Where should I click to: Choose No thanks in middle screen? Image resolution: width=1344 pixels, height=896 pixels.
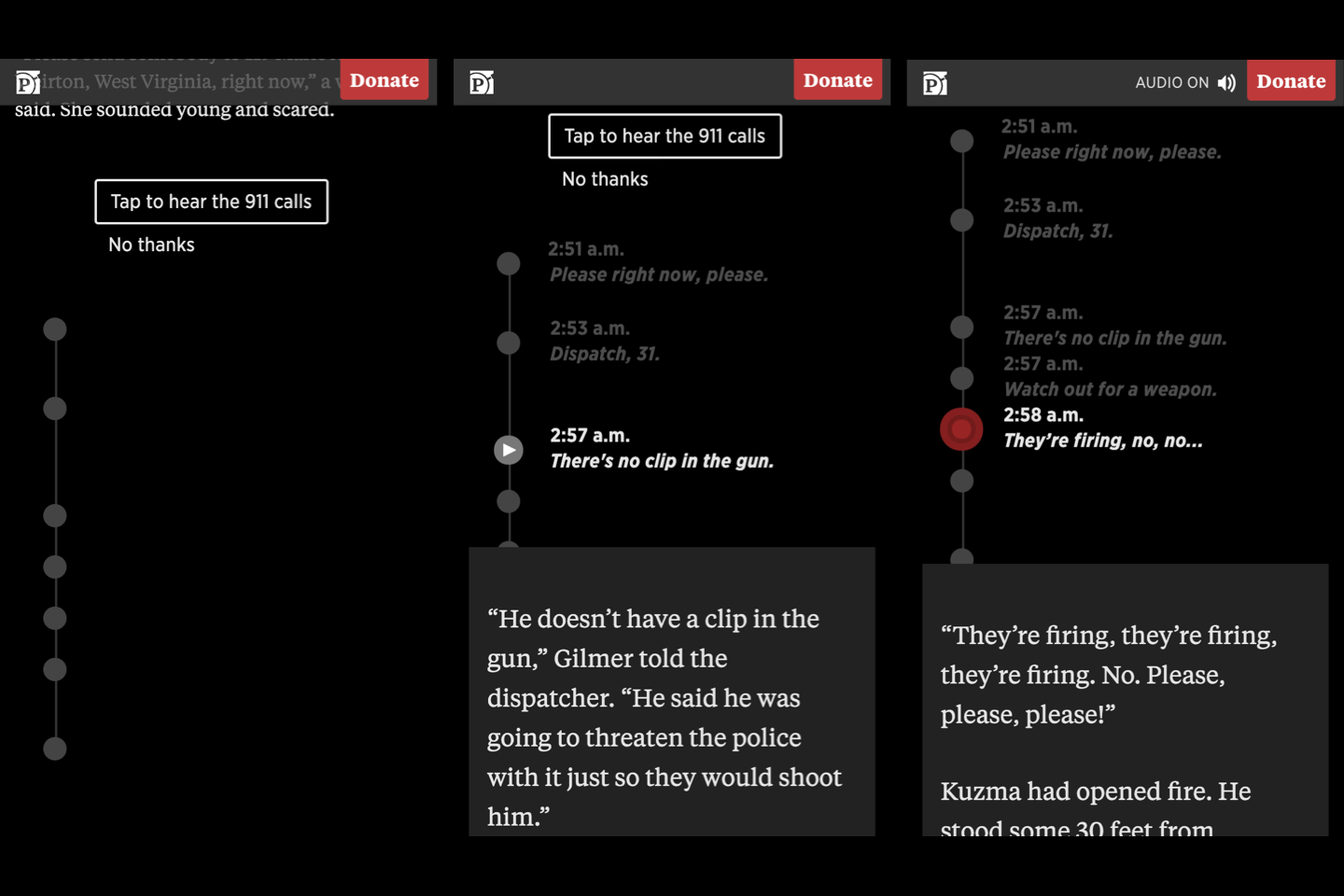[x=605, y=179]
